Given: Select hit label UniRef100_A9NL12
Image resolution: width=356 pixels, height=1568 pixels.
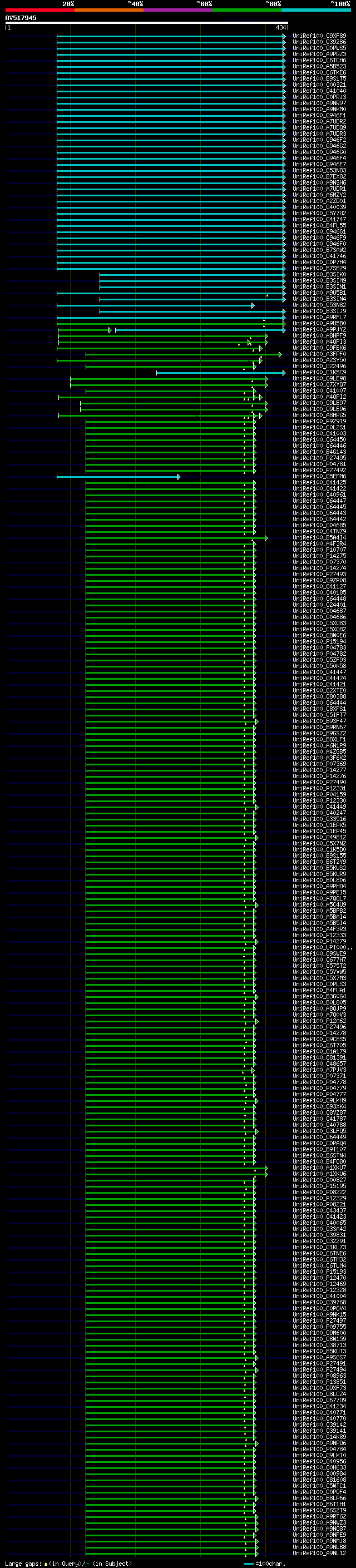Looking at the screenshot, I should [319, 1553].
